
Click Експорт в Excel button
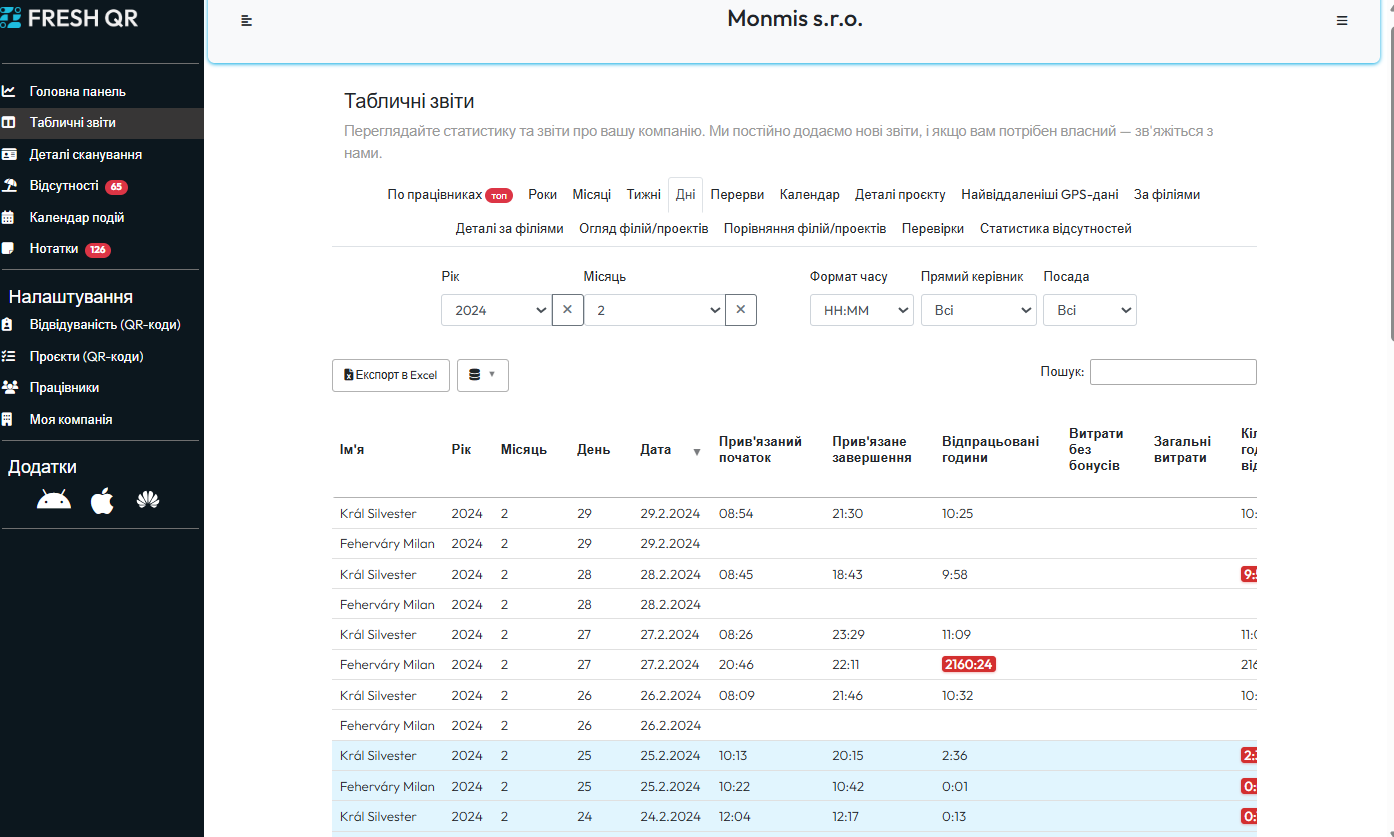point(391,375)
